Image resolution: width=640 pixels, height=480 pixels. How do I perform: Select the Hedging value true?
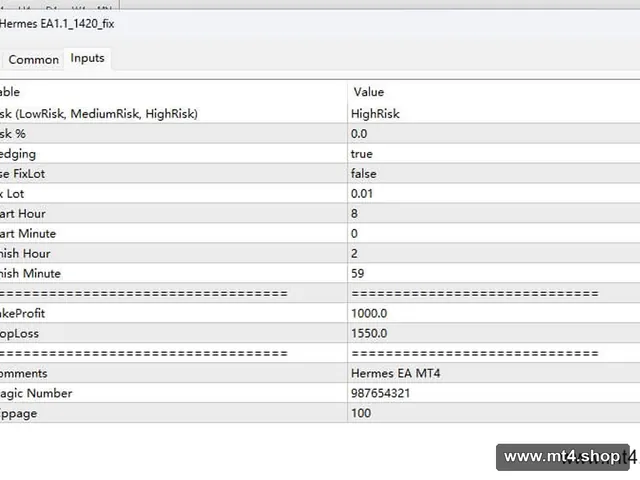[493, 153]
